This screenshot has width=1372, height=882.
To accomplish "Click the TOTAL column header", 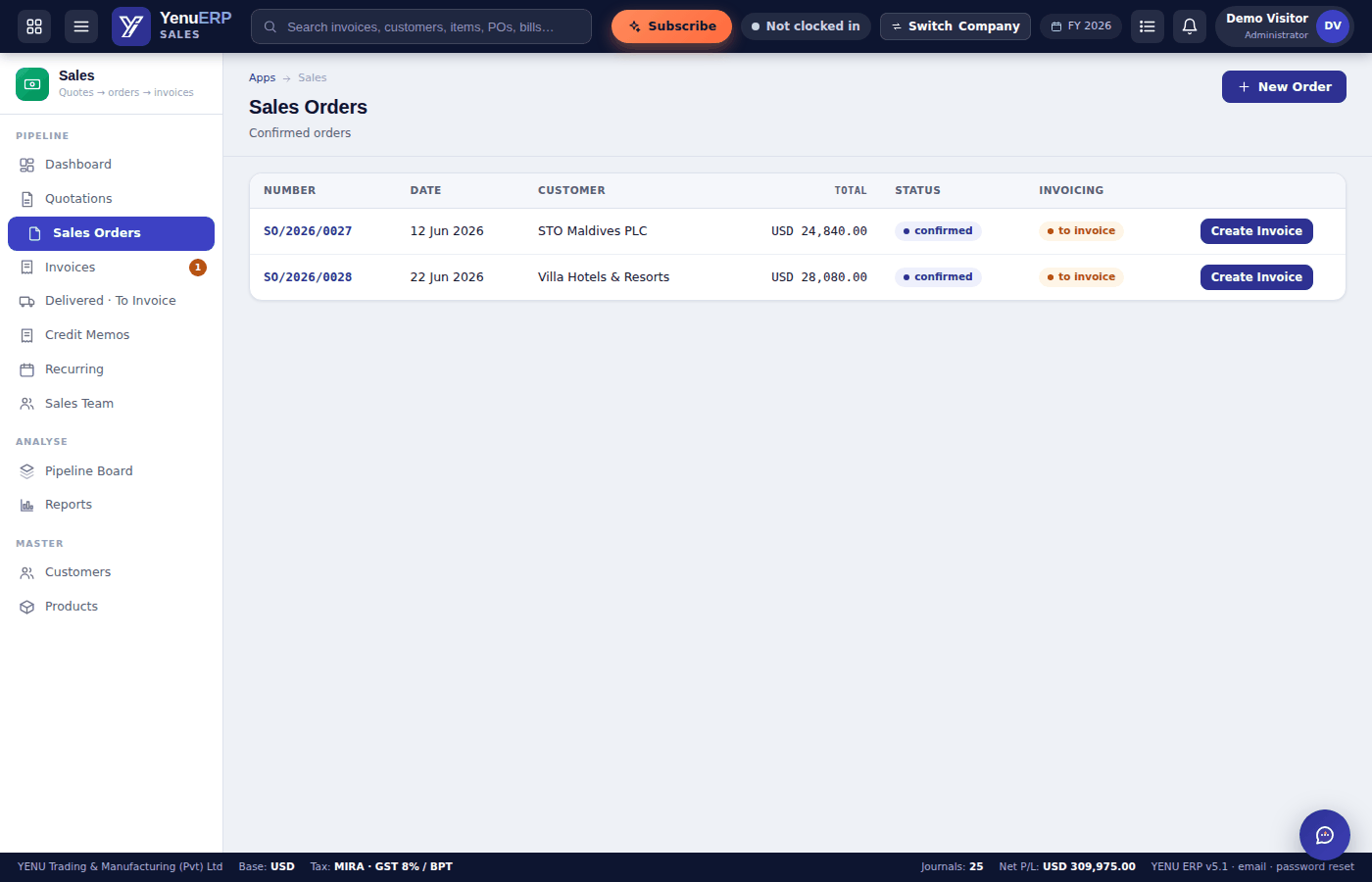I will (851, 190).
